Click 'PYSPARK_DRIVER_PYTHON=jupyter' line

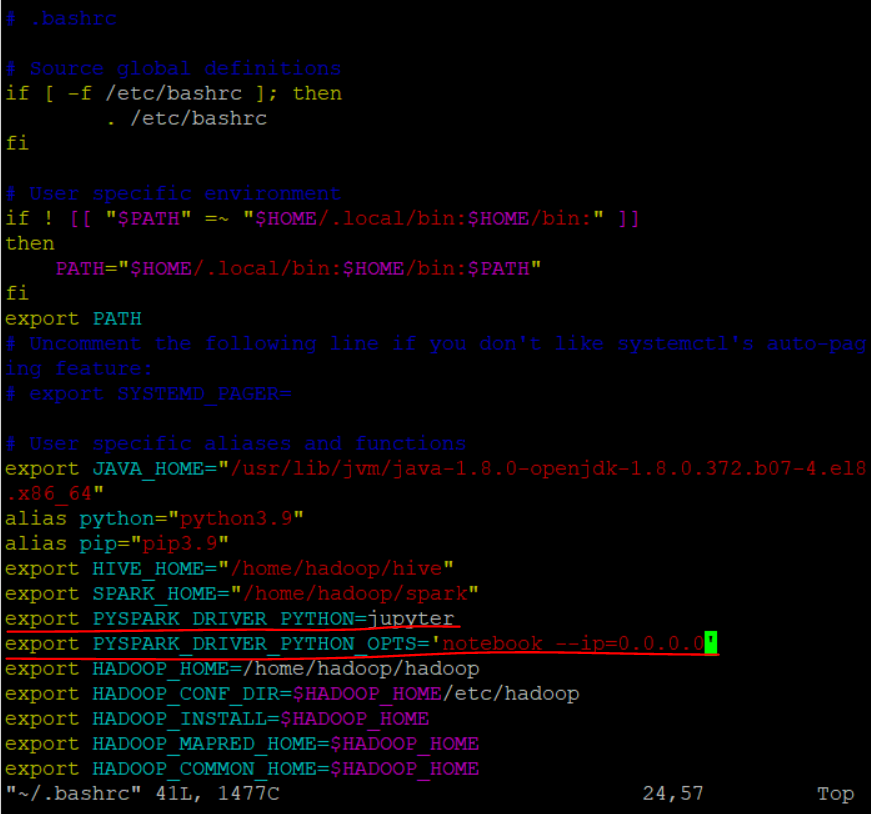click(273, 619)
